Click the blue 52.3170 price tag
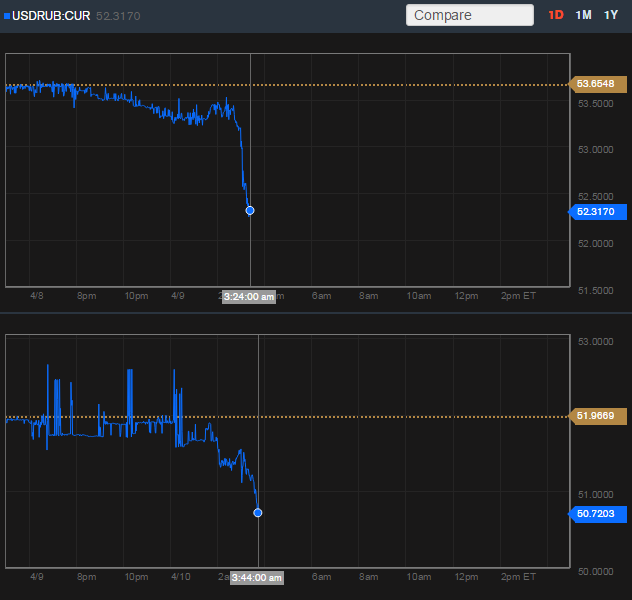The image size is (632, 600). click(x=597, y=212)
